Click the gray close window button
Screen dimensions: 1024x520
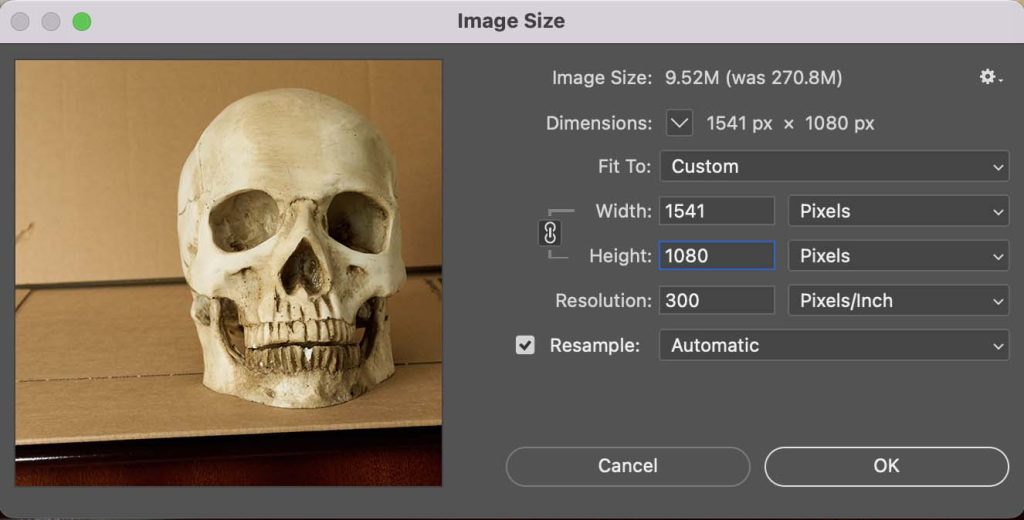click(20, 21)
